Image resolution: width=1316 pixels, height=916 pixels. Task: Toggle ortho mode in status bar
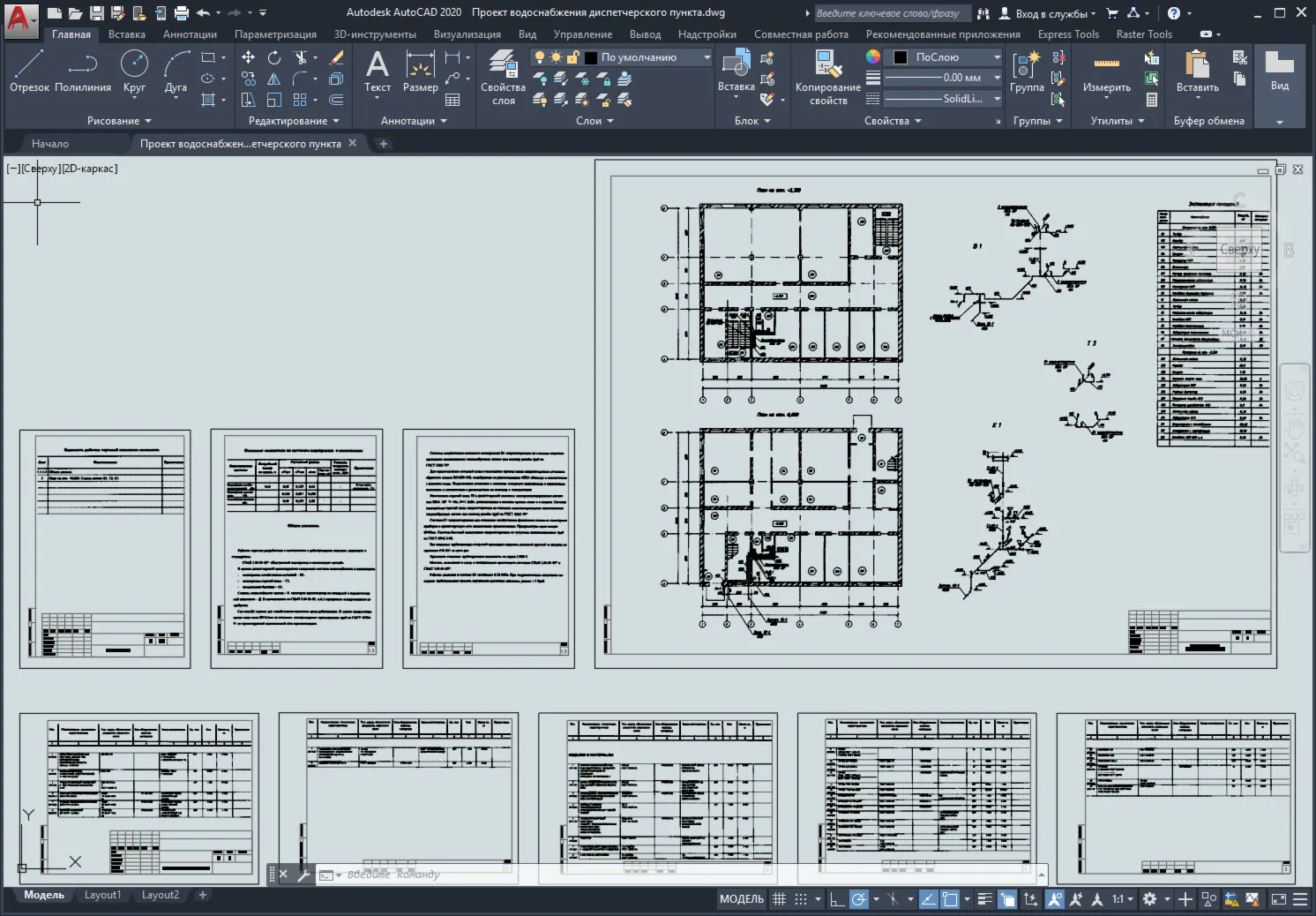[837, 899]
